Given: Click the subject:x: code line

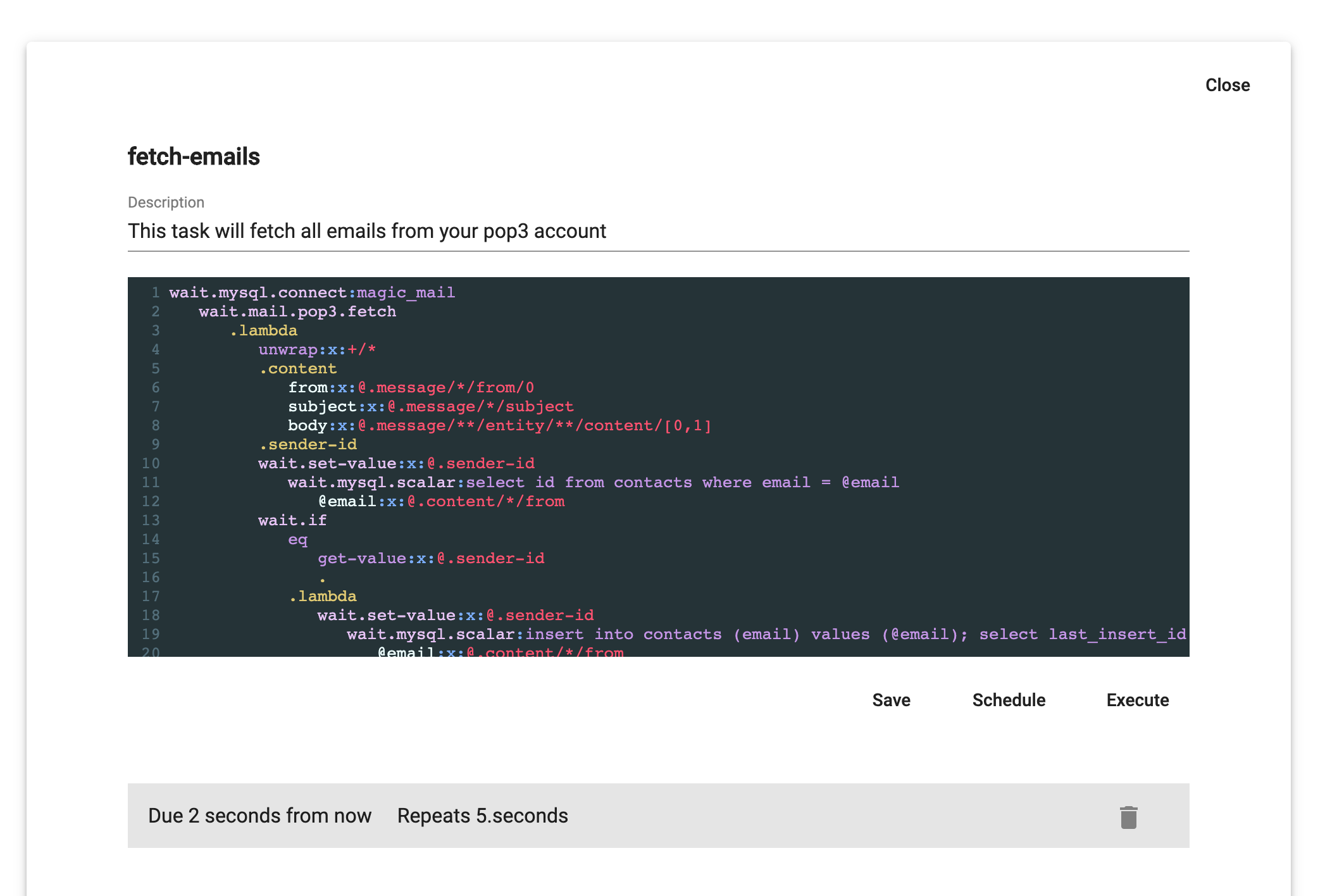Looking at the screenshot, I should (430, 406).
